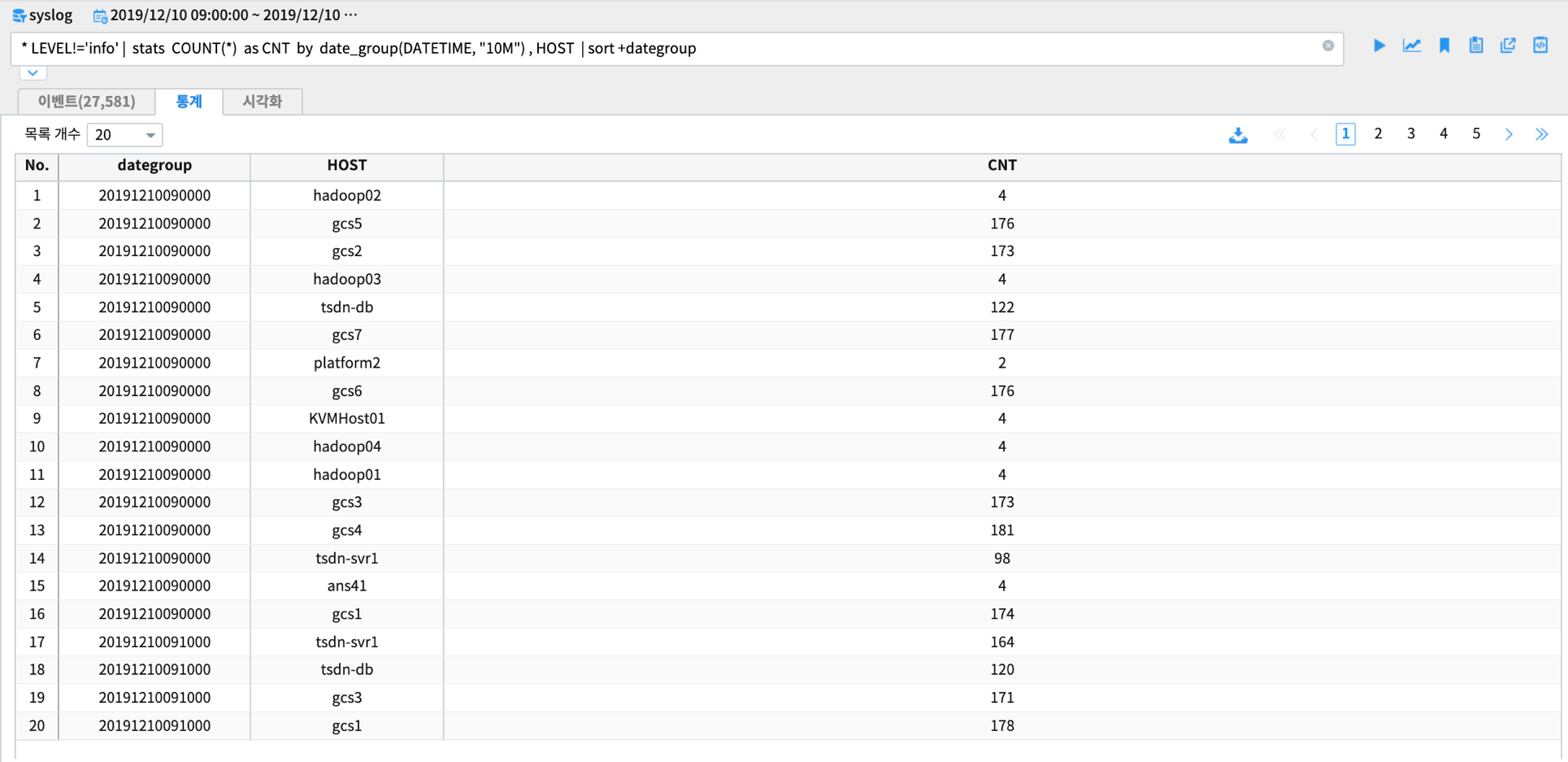This screenshot has width=1568, height=762.
Task: Select the hadoop03 host cell
Action: (x=347, y=279)
